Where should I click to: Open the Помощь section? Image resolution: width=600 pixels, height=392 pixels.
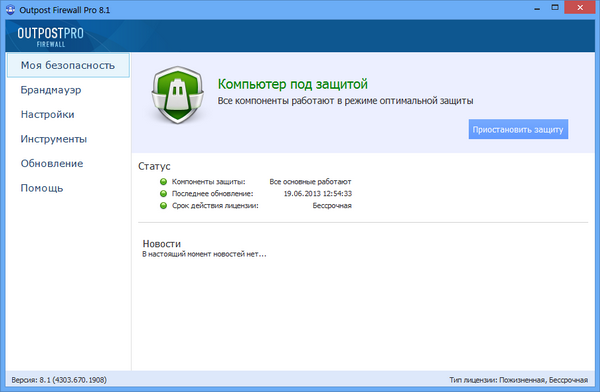click(42, 188)
